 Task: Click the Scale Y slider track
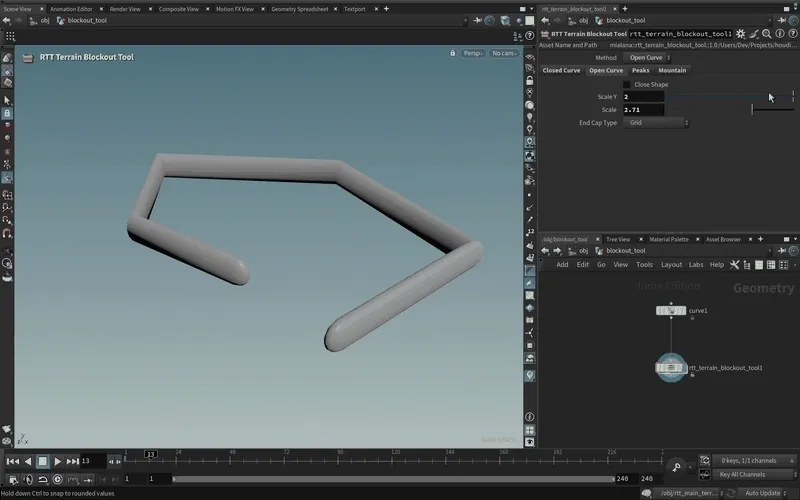point(731,96)
